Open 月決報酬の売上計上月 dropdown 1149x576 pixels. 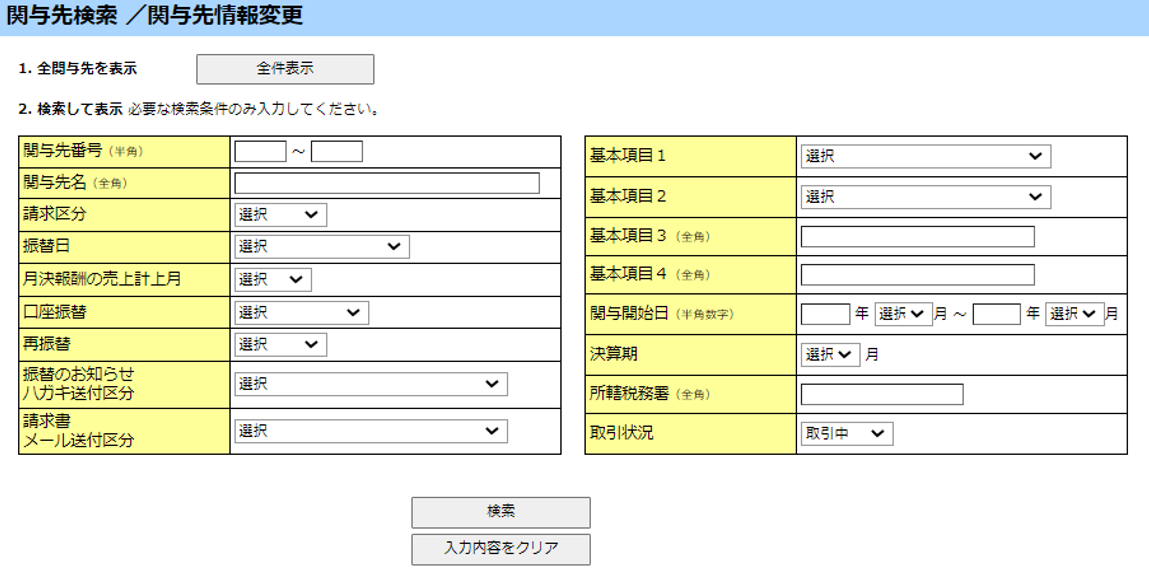pyautogui.click(x=273, y=280)
